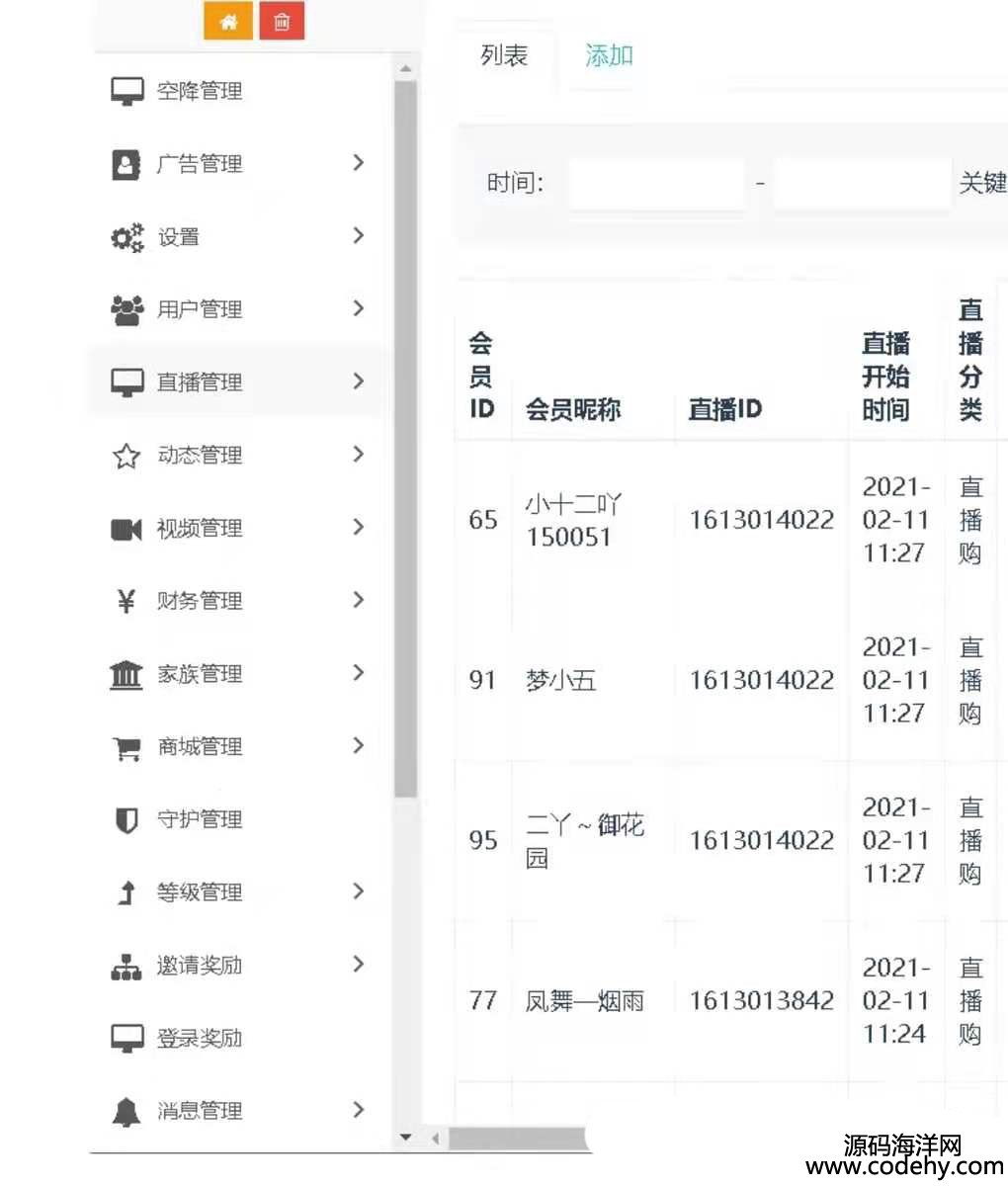
Task: Open 登录奖励 in the sidebar
Action: click(x=199, y=1039)
